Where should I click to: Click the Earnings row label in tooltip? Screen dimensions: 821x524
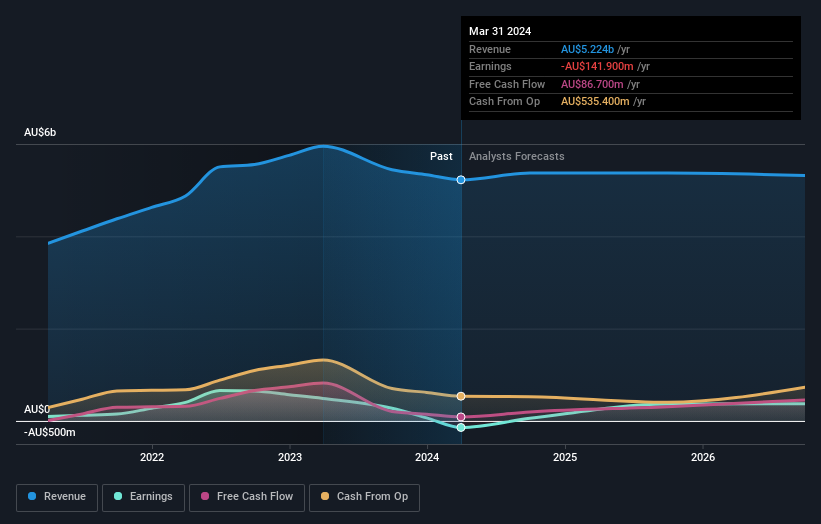[490, 66]
